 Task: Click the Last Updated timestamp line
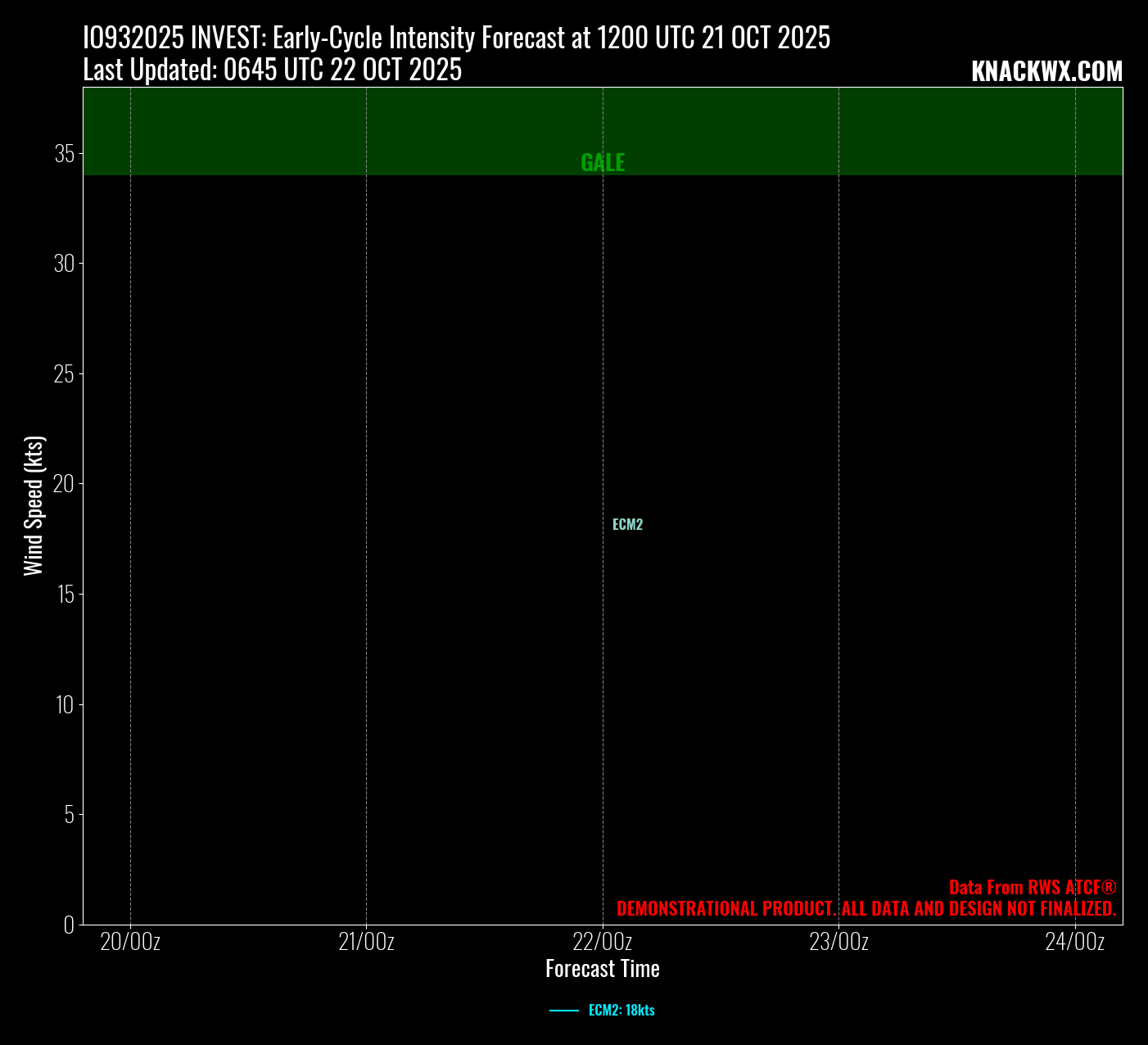(x=272, y=70)
